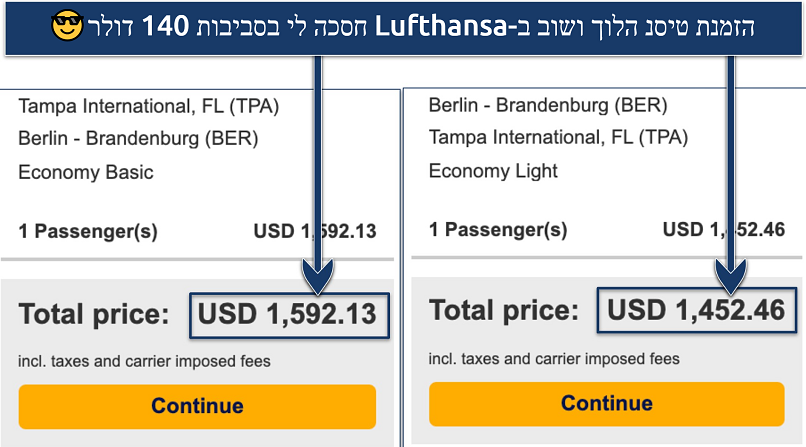
Task: Click the left blue arrow pointing to 1,592.13
Action: [x=321, y=170]
